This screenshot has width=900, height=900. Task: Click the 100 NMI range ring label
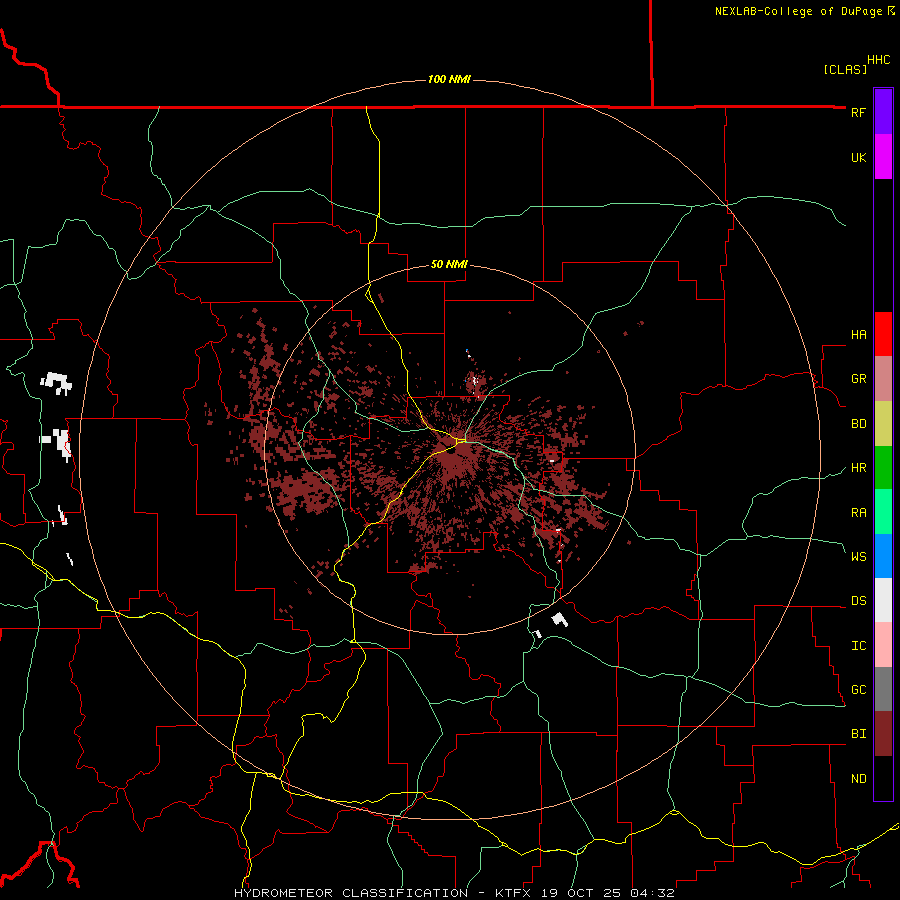tap(449, 79)
